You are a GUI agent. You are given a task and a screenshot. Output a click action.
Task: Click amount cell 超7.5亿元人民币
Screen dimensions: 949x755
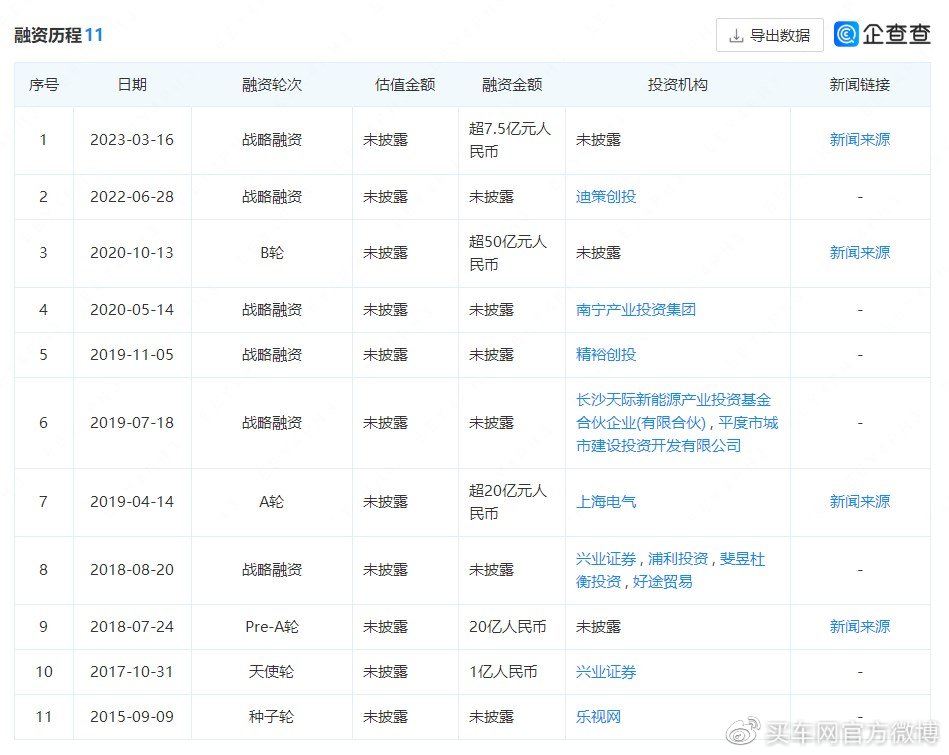510,140
